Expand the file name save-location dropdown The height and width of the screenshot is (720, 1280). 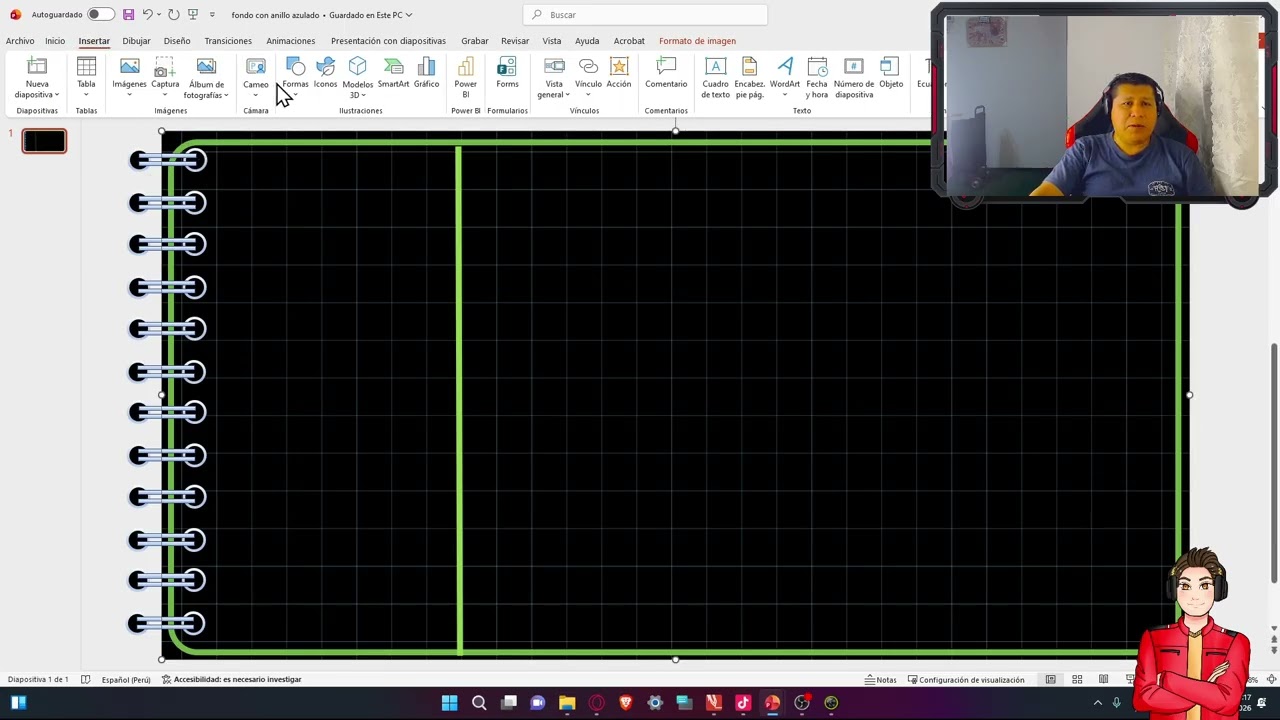[x=409, y=15]
